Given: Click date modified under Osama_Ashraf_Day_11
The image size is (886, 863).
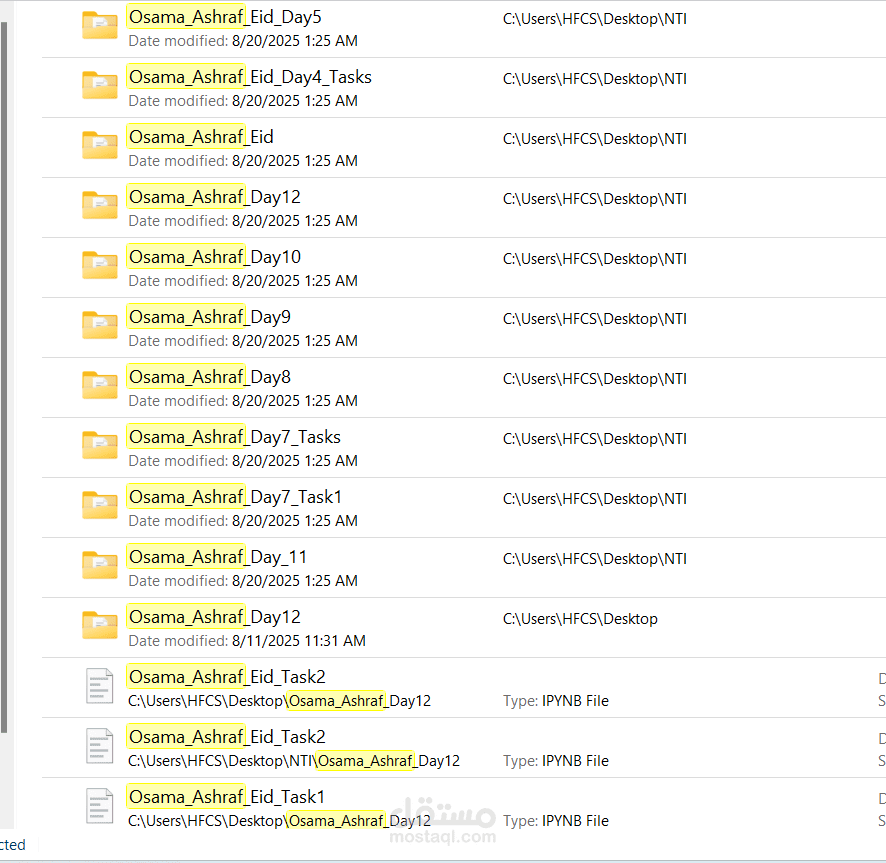Looking at the screenshot, I should tap(243, 581).
